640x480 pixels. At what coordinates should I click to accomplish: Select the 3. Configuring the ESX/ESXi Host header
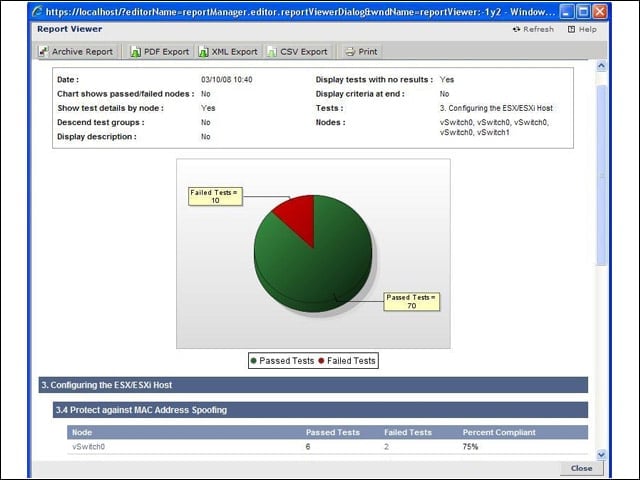313,385
